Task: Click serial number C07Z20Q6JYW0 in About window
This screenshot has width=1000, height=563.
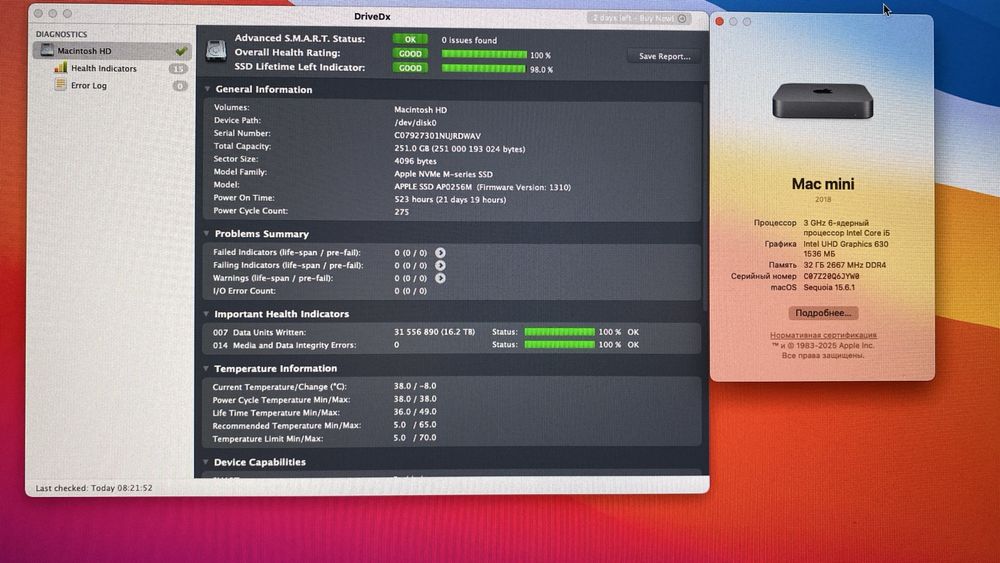Action: coord(831,276)
